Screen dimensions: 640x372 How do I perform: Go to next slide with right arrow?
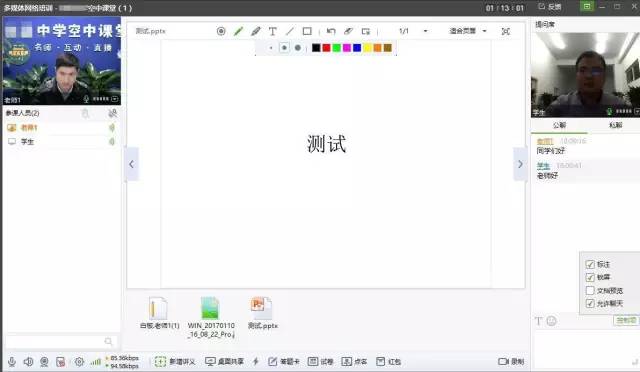520,164
